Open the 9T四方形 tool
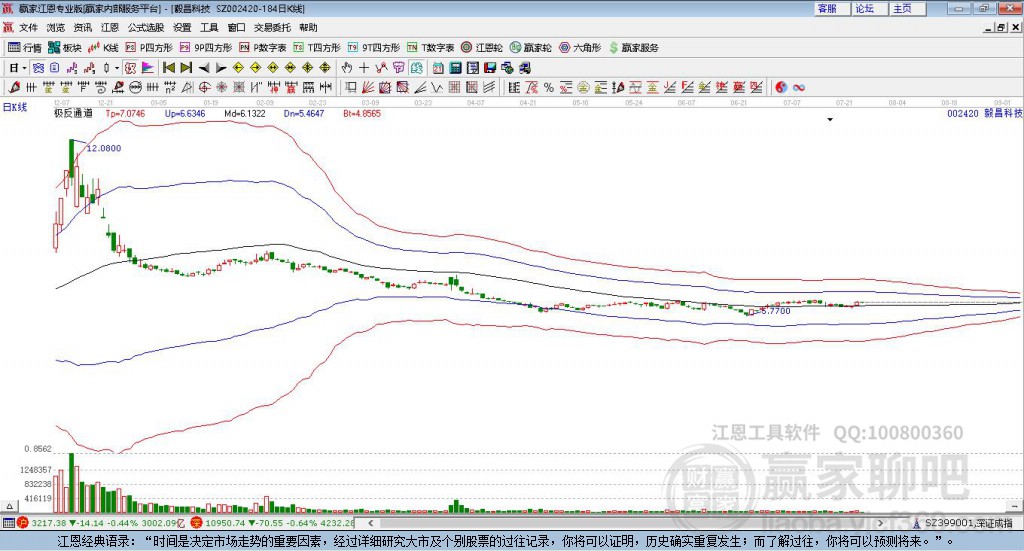Screen dimensions: 1024x551 tap(374, 48)
